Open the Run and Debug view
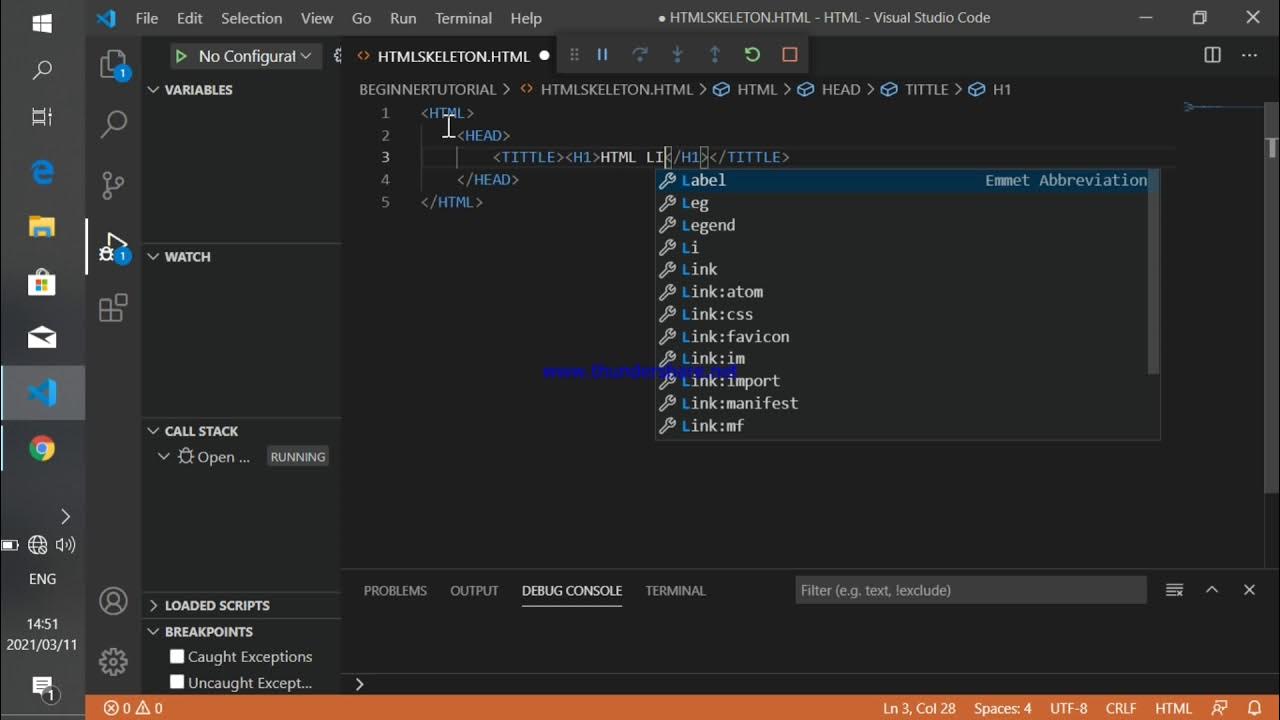This screenshot has height=720, width=1280. 114,247
